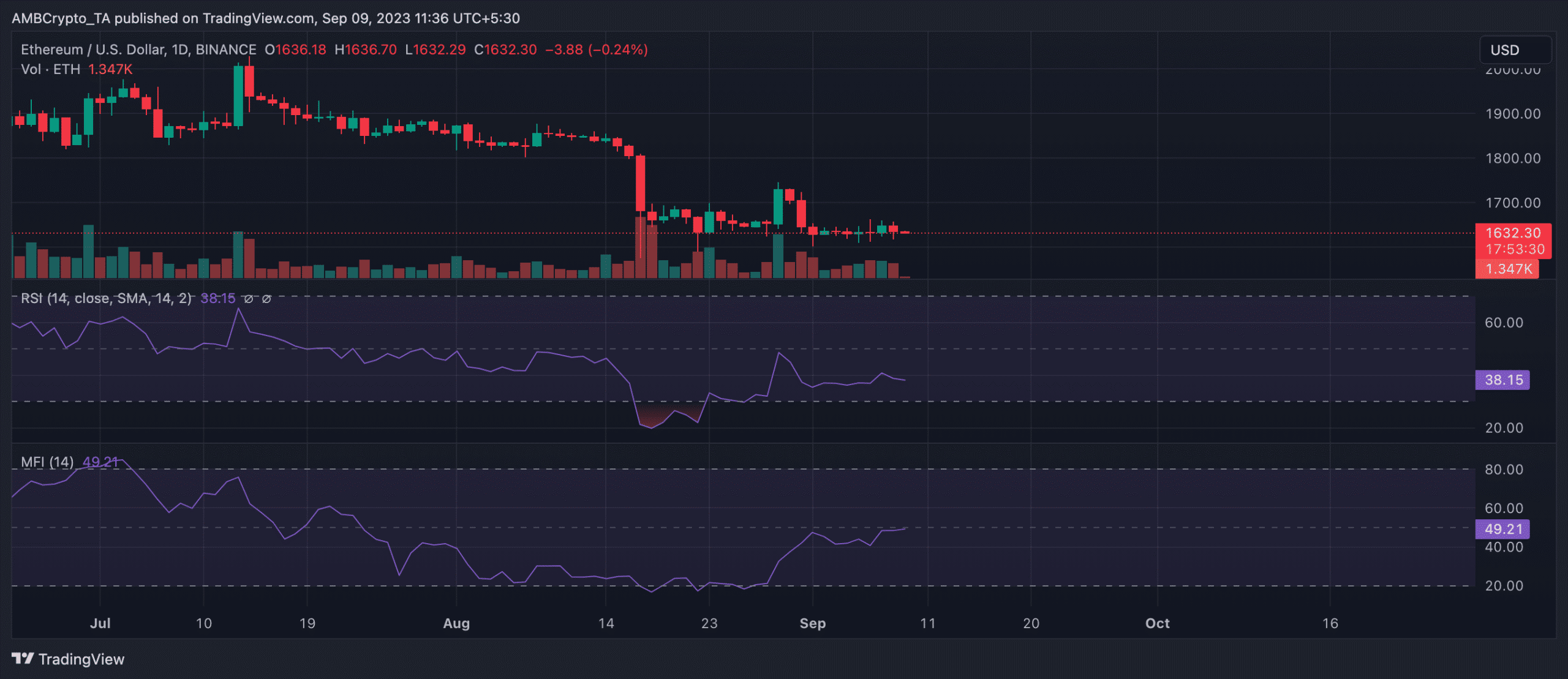Screen dimensions: 1568x679
Task: Click the MFI (14) indicator legend
Action: (47, 462)
